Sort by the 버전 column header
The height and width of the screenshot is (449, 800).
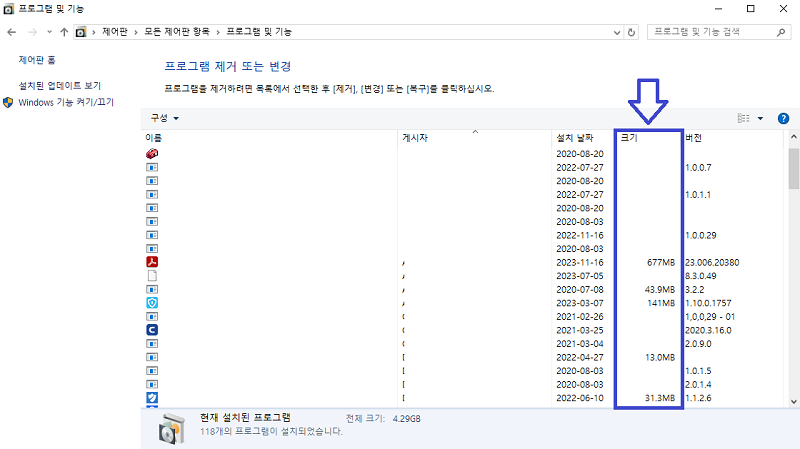tap(693, 138)
